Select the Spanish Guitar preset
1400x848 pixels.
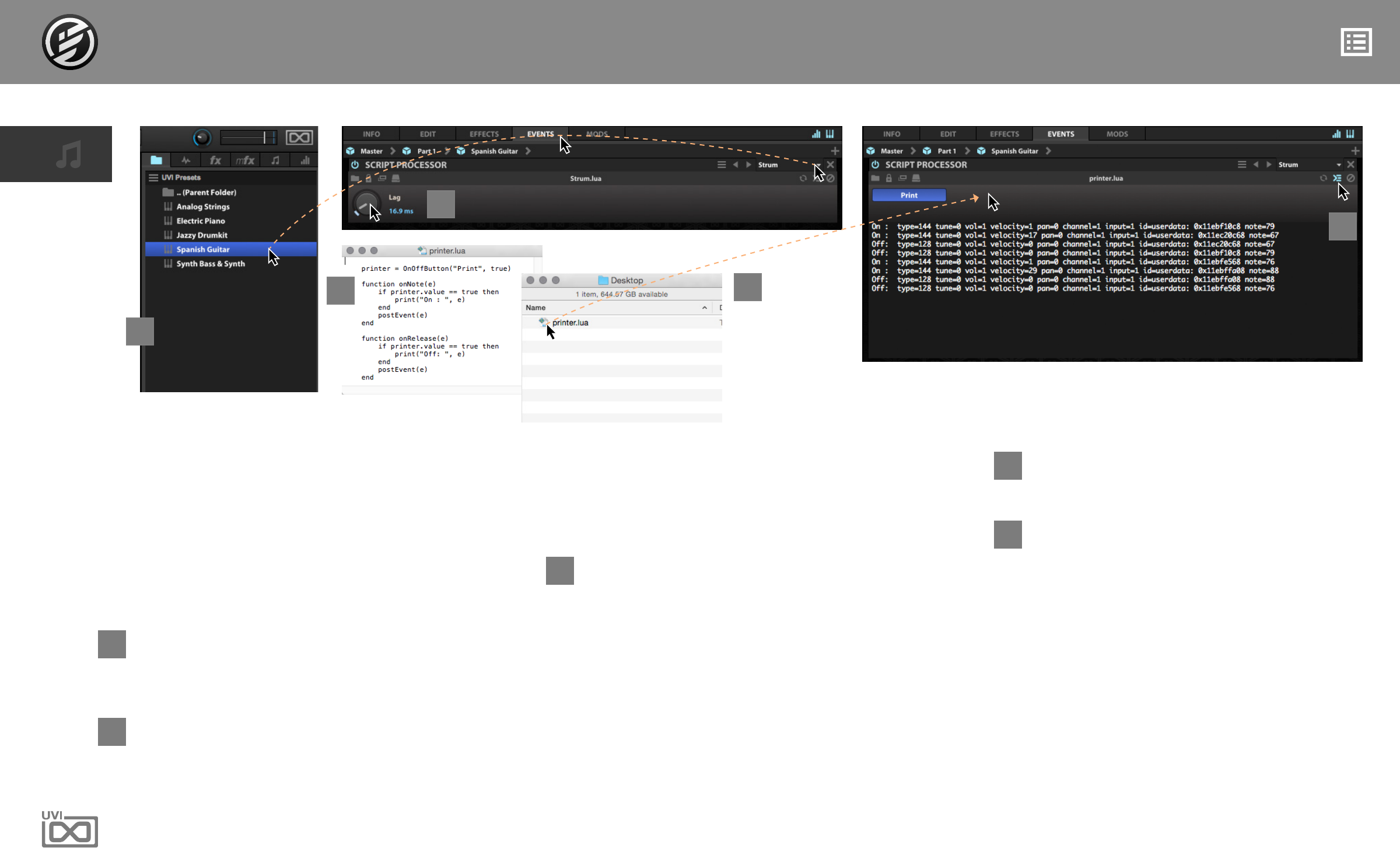tap(203, 249)
